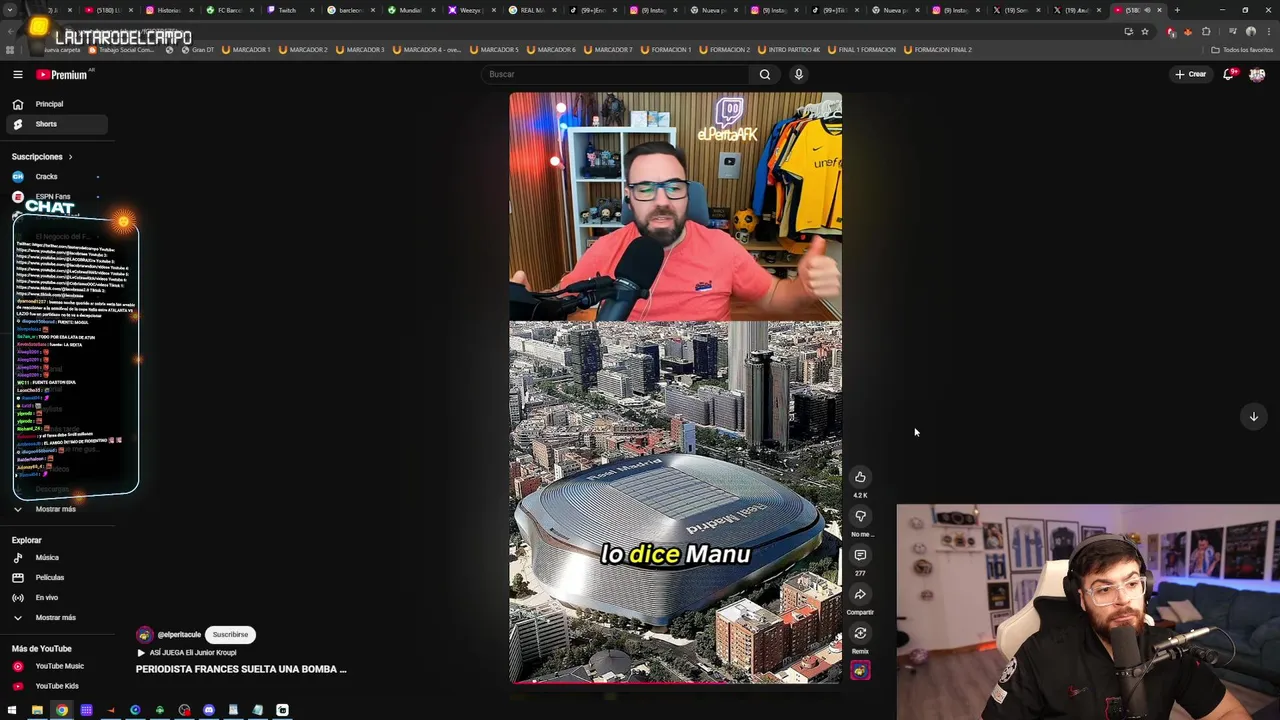Screen dimensions: 1280x720
Task: Open En vivo in Explorar
Action: point(47,598)
